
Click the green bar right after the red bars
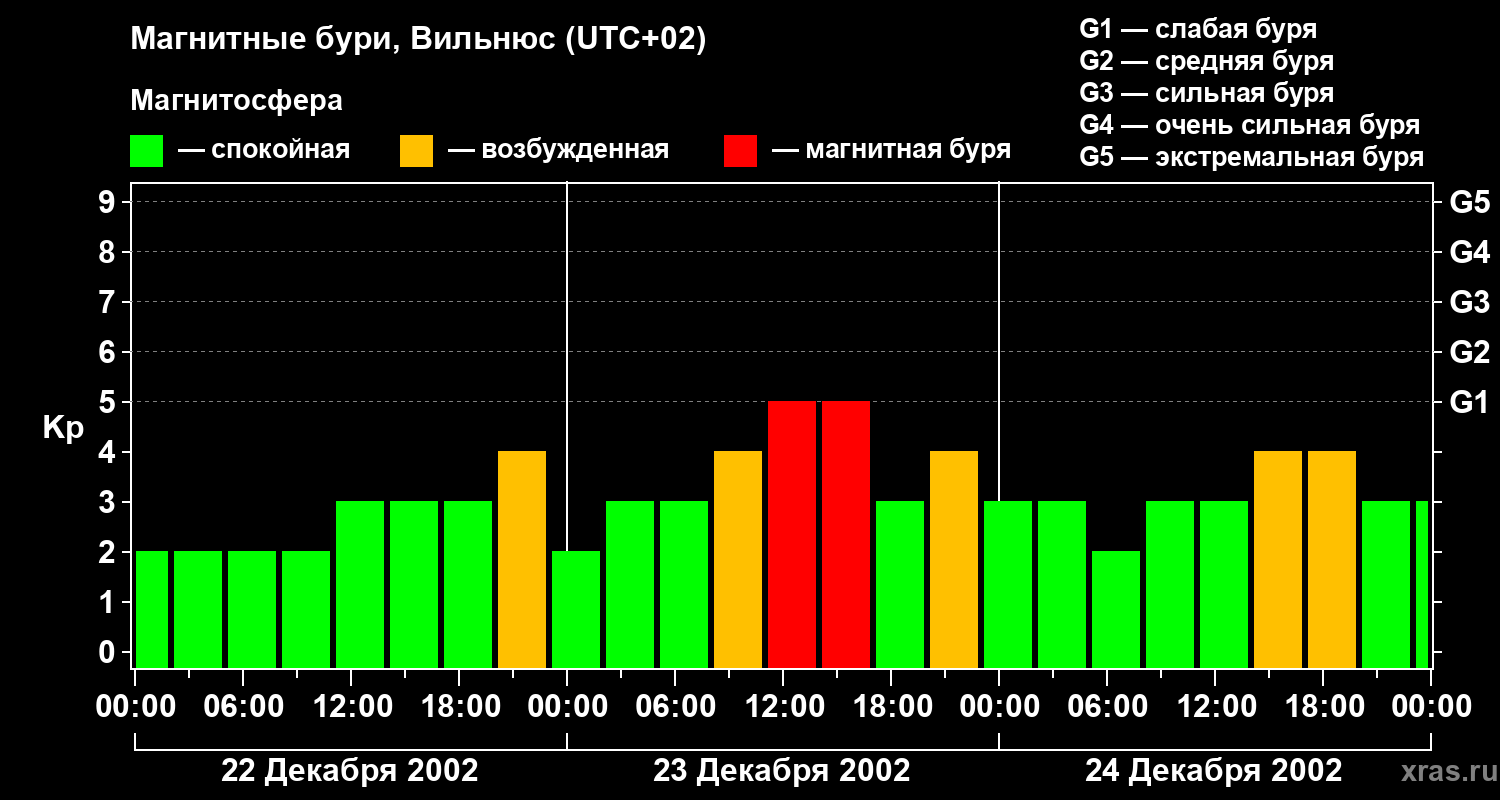coord(900,584)
